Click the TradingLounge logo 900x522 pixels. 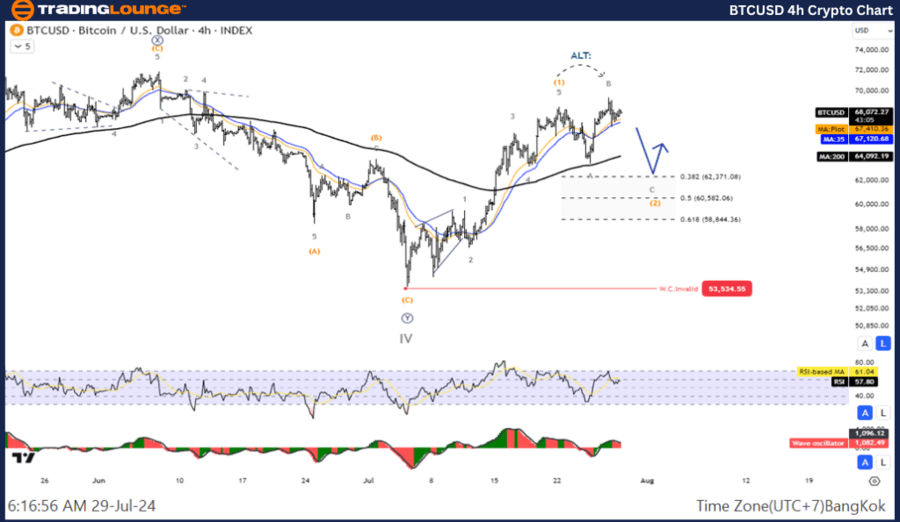point(98,10)
